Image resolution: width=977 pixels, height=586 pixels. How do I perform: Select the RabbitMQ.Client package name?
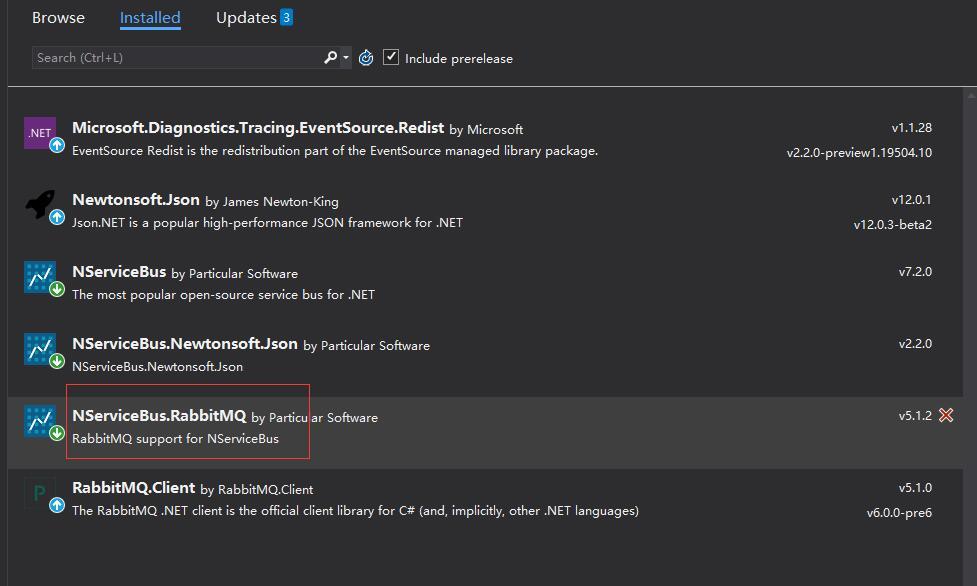133,488
